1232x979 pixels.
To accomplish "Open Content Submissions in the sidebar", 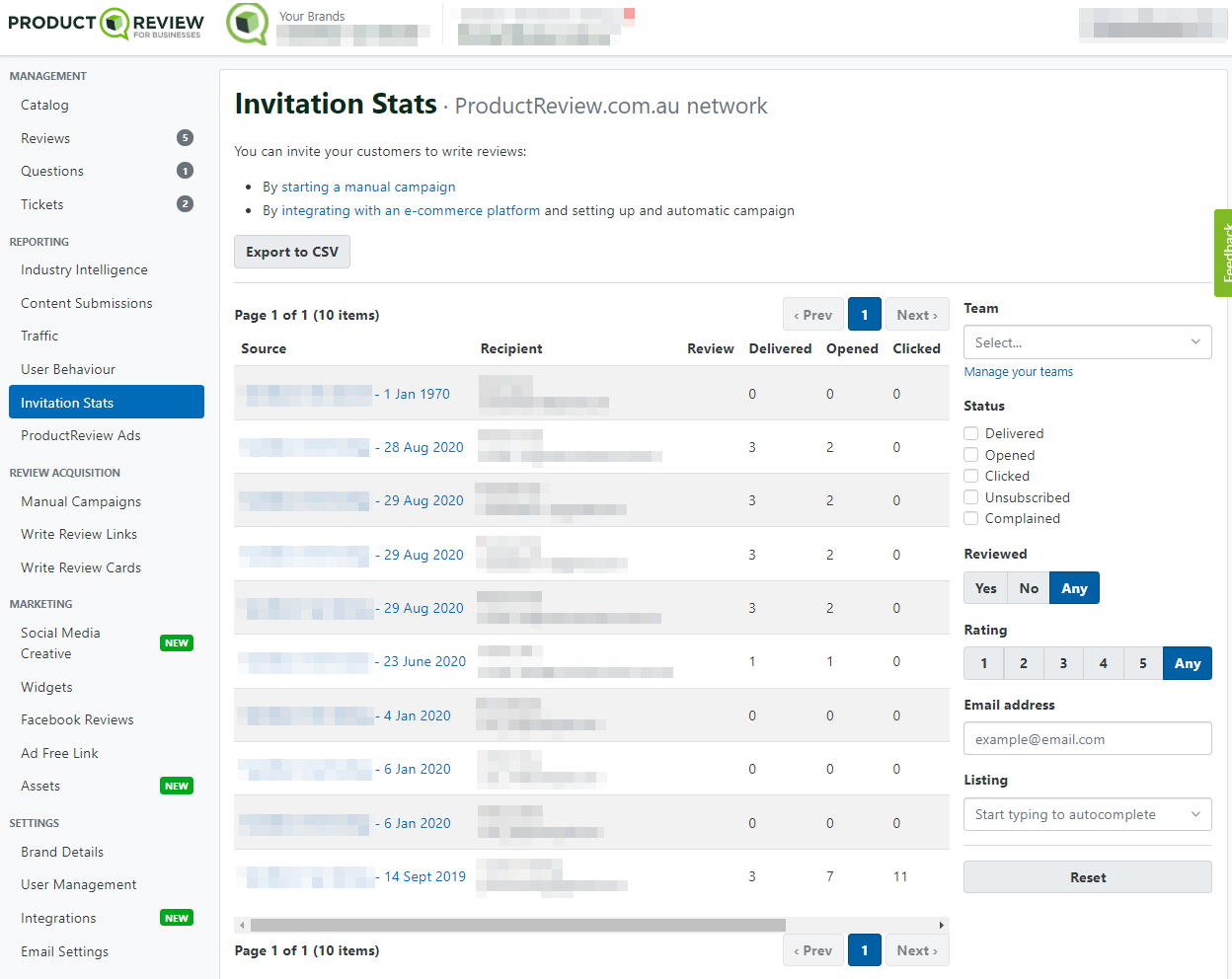I will point(87,303).
